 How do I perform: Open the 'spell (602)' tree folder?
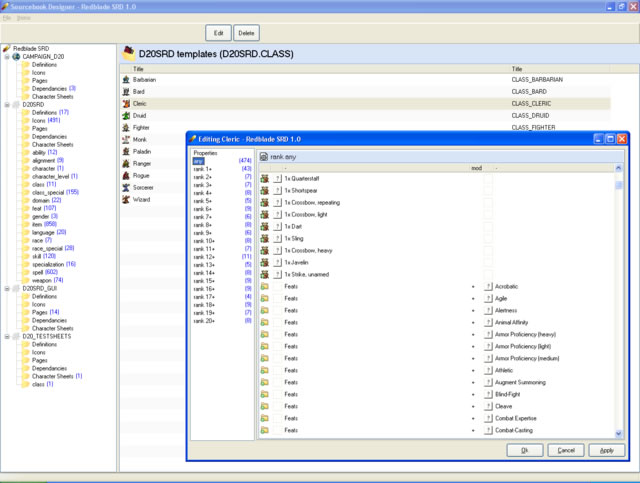click(x=45, y=272)
